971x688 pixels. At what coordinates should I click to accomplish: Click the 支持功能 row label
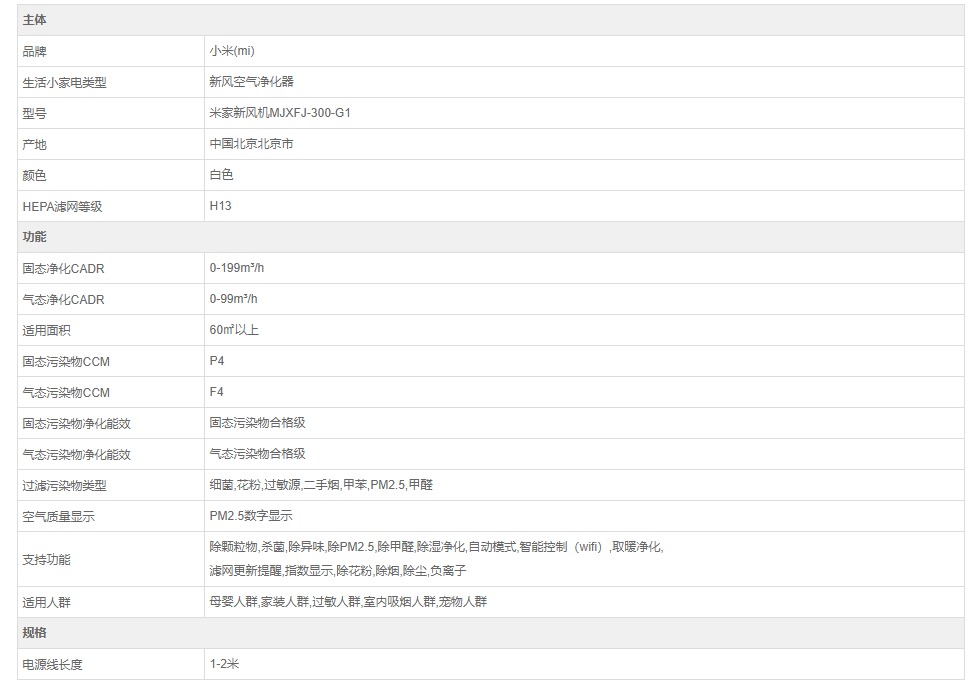tap(46, 559)
